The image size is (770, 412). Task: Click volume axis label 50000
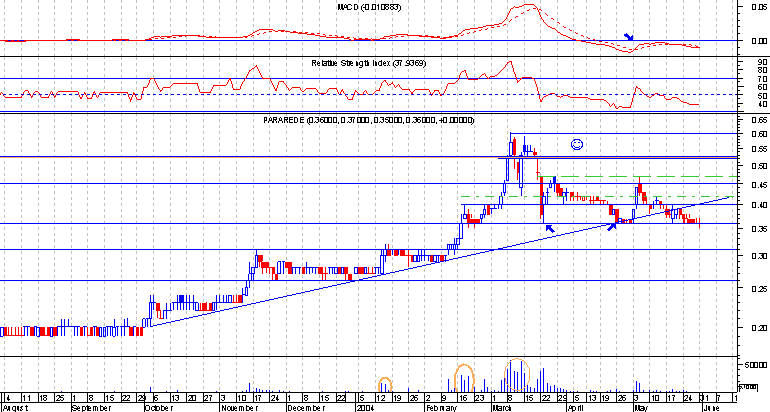[757, 365]
